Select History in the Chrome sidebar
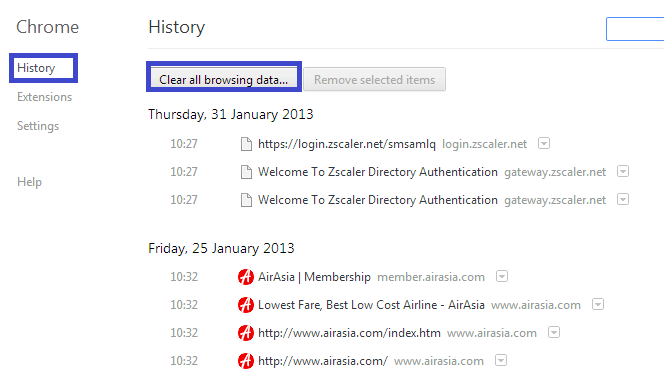 [36, 68]
